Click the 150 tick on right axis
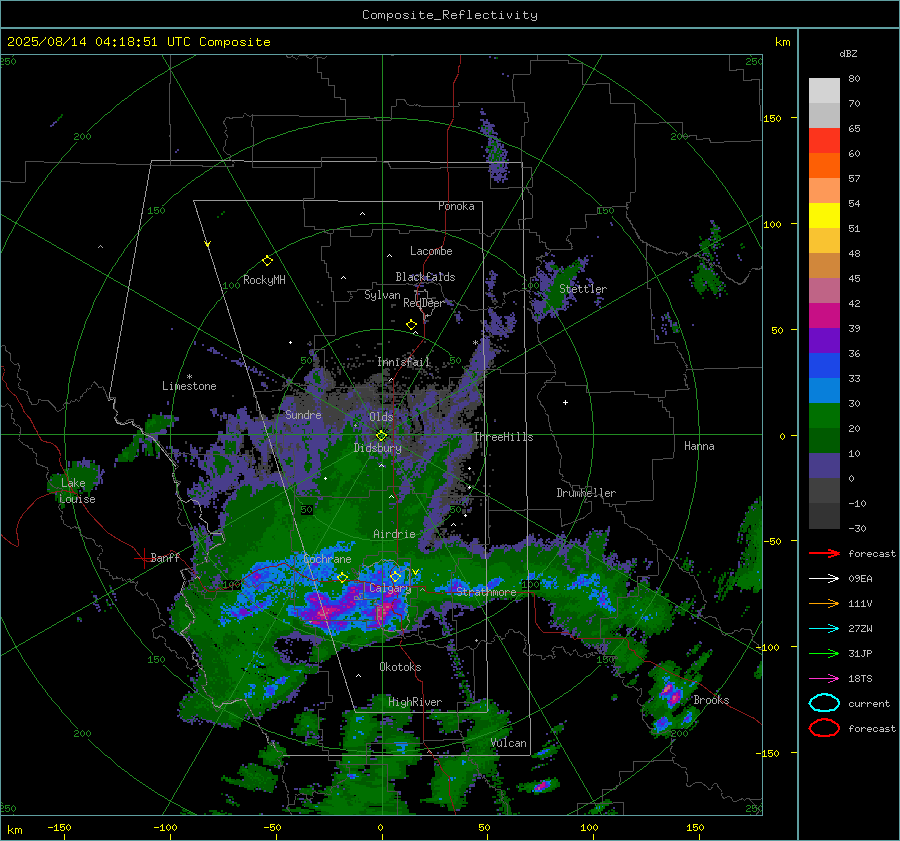900x841 pixels. click(772, 118)
